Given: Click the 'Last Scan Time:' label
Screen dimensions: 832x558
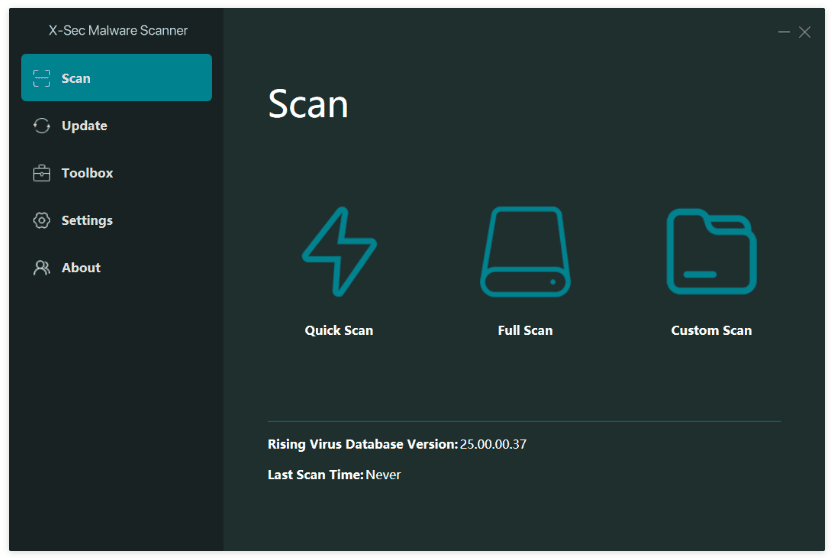Looking at the screenshot, I should coord(315,474).
